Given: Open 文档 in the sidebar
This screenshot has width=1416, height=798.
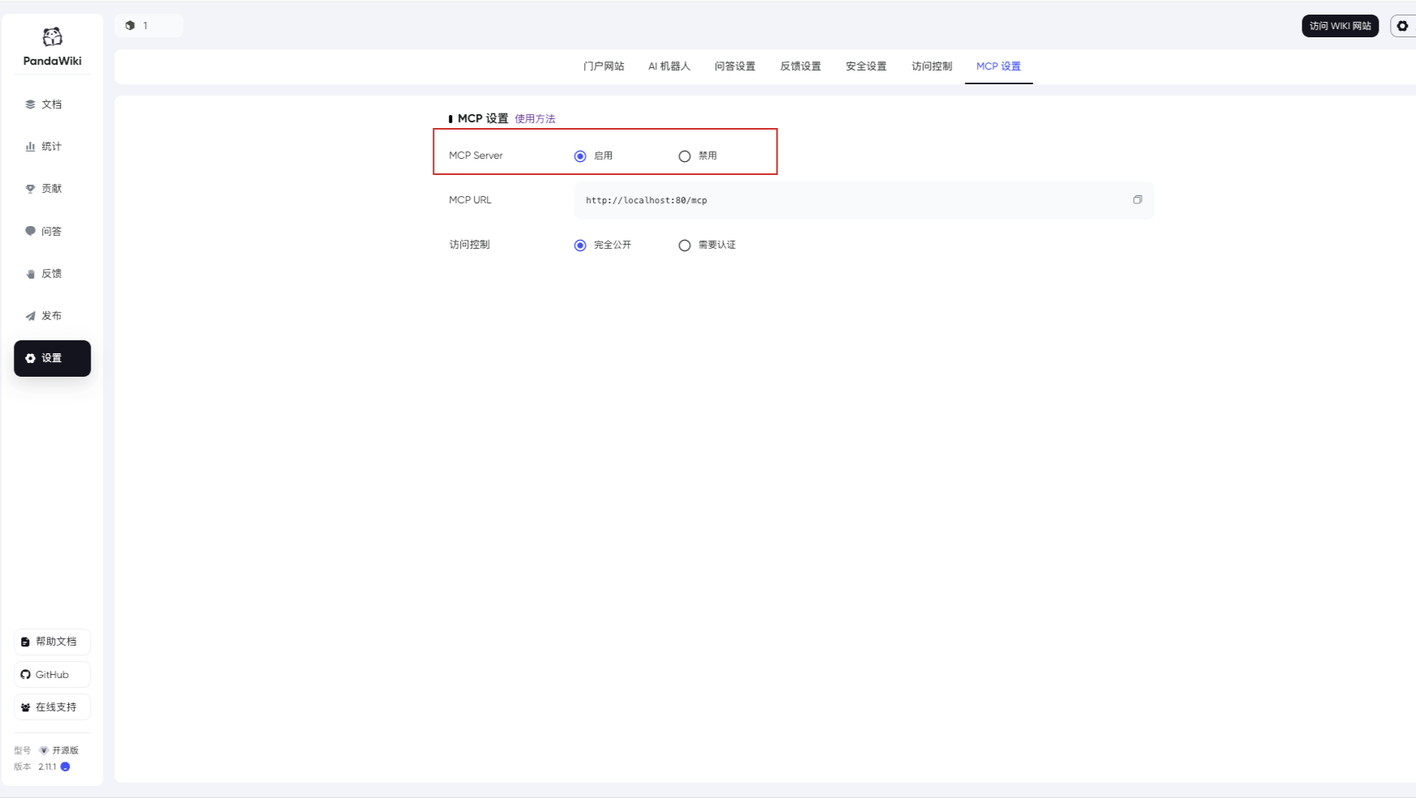Looking at the screenshot, I should tap(52, 104).
